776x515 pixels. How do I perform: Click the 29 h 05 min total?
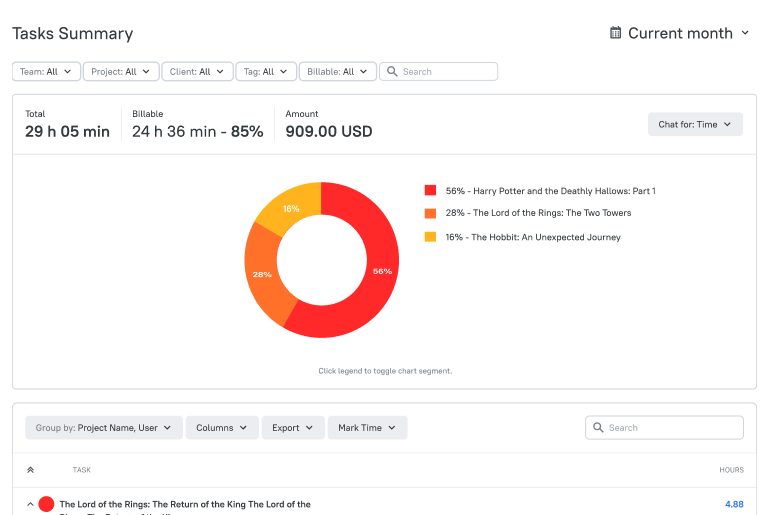67,132
